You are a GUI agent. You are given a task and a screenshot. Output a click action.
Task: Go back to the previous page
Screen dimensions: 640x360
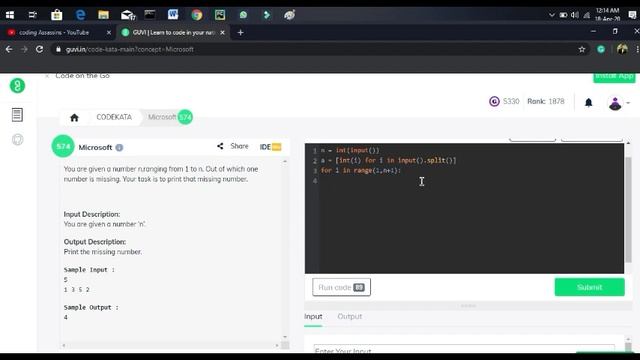point(9,49)
